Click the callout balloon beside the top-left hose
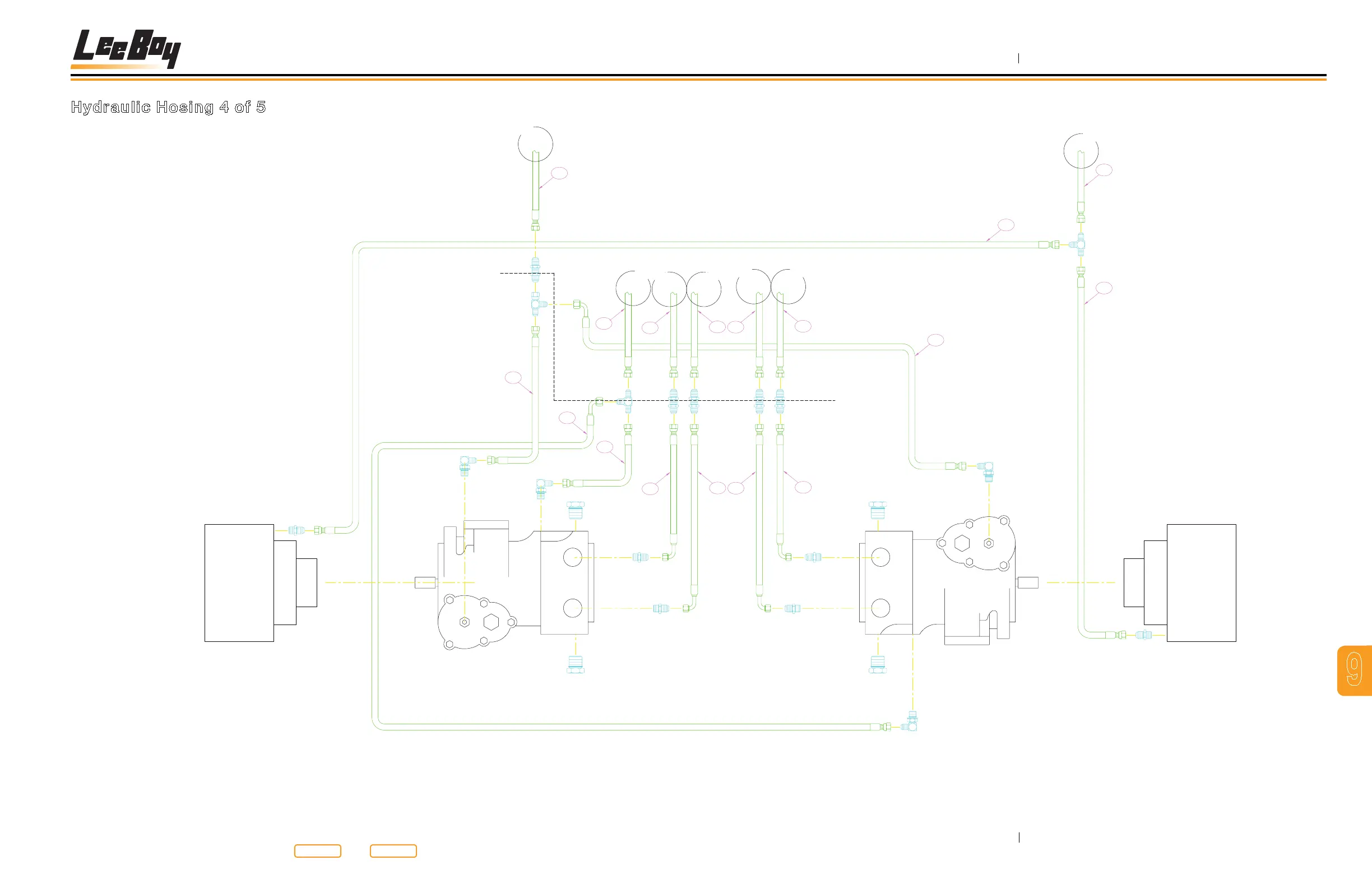The height and width of the screenshot is (888, 1372). pyautogui.click(x=559, y=173)
